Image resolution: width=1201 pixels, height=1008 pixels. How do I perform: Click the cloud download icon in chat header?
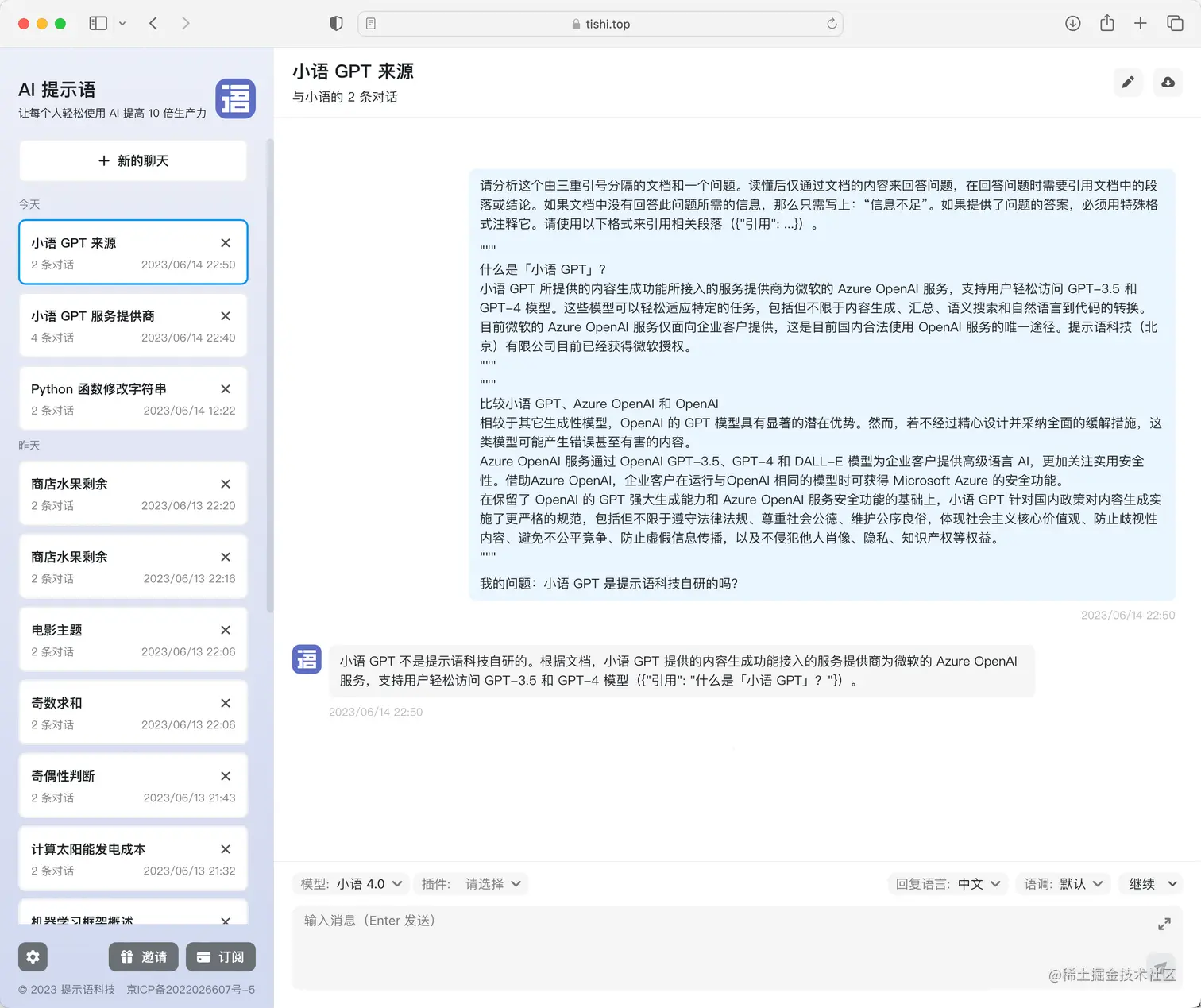(x=1168, y=82)
